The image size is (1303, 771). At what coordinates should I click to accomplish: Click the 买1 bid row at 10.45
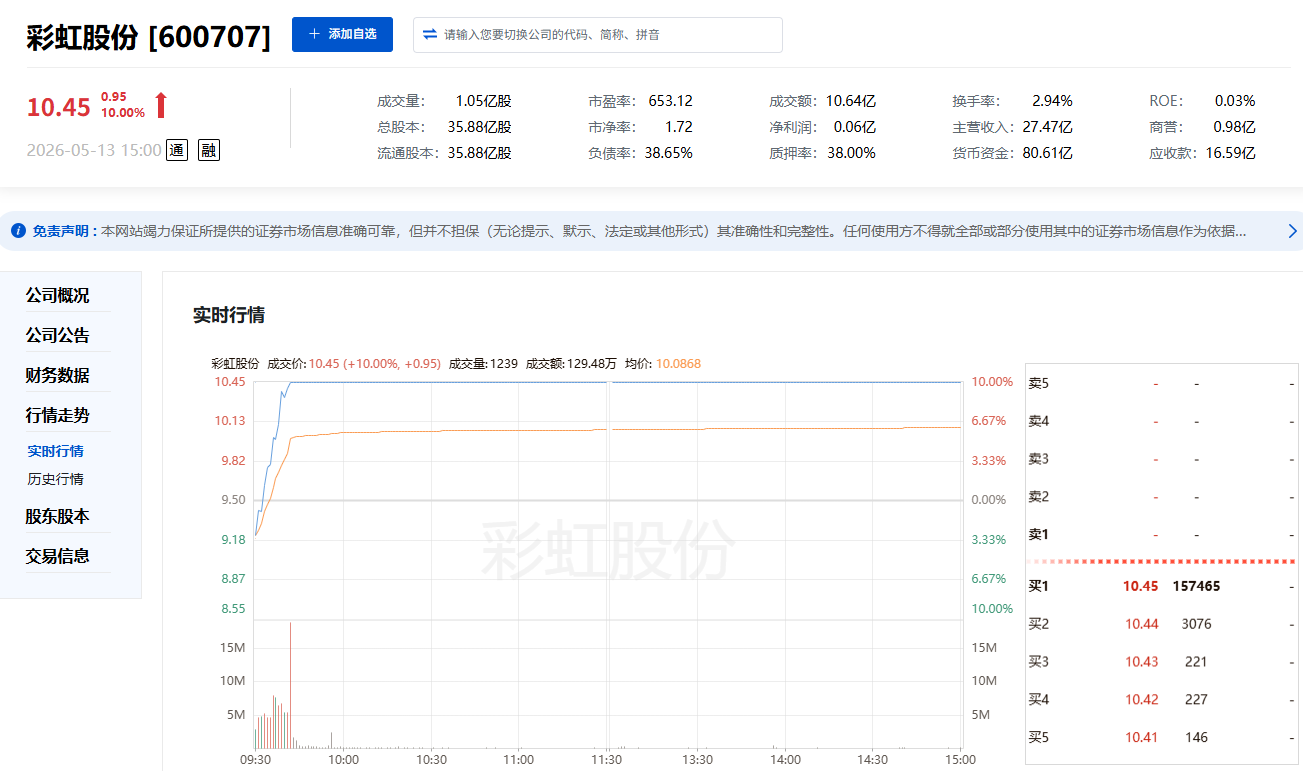click(x=1161, y=586)
